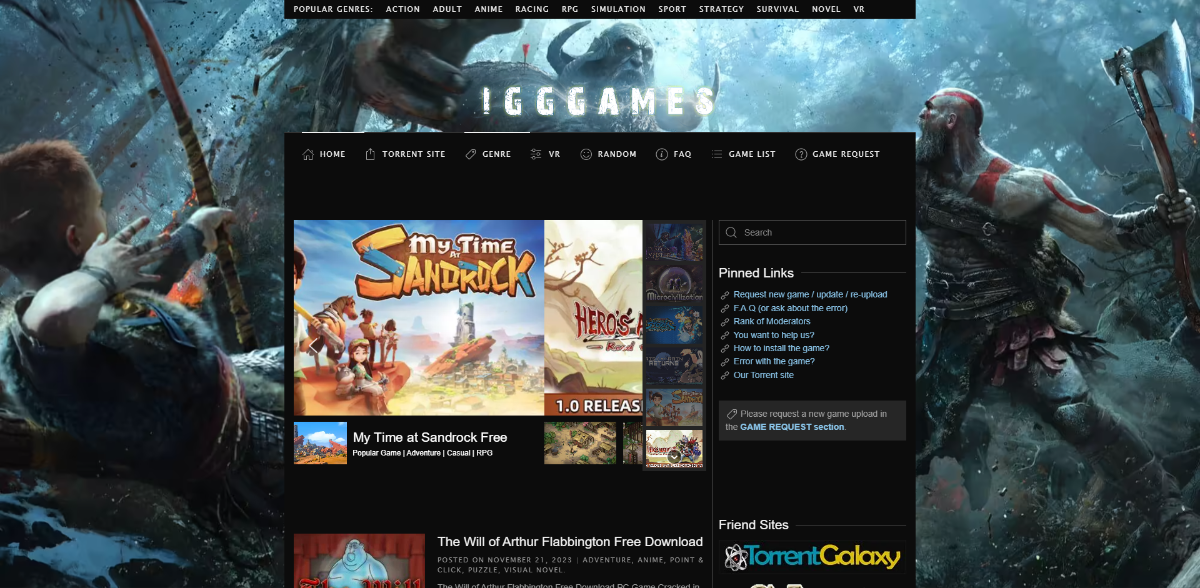Viewport: 1200px width, 588px height.
Task: Click the FAQ info circle icon
Action: (x=662, y=154)
